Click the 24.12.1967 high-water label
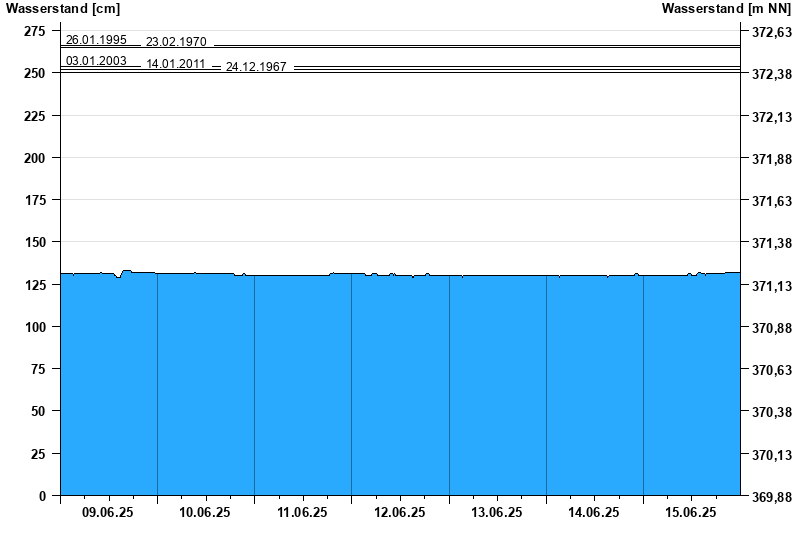800x550 pixels. pos(256,67)
